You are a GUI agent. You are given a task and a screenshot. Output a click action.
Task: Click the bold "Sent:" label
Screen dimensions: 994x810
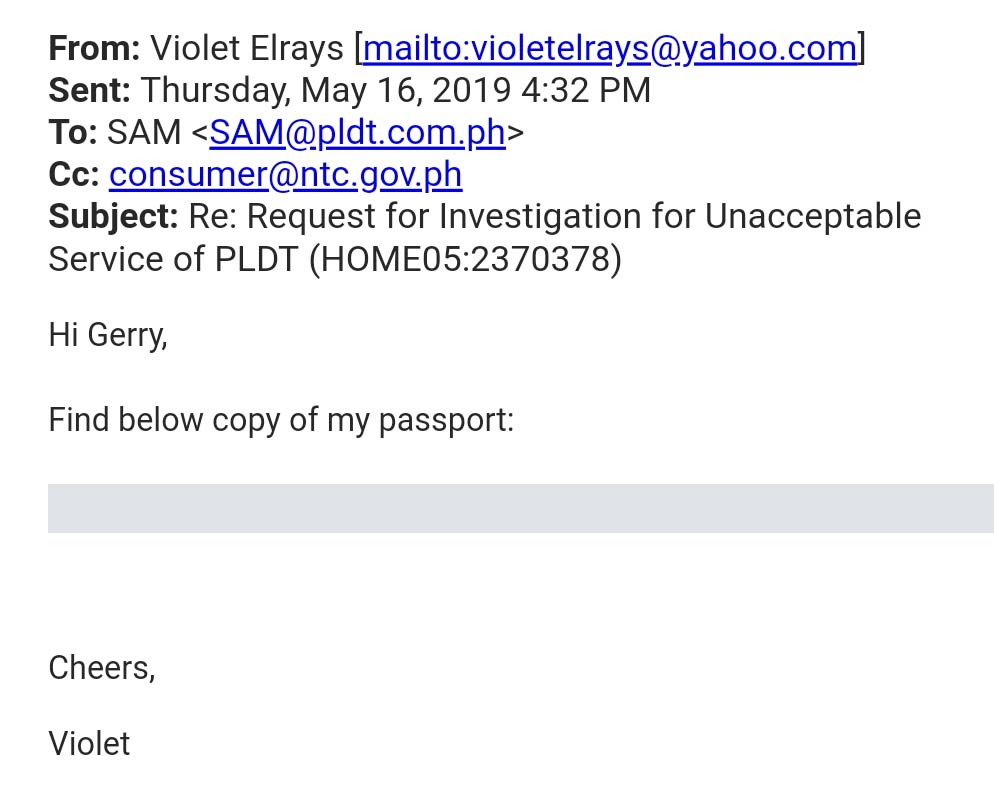pyautogui.click(x=89, y=90)
